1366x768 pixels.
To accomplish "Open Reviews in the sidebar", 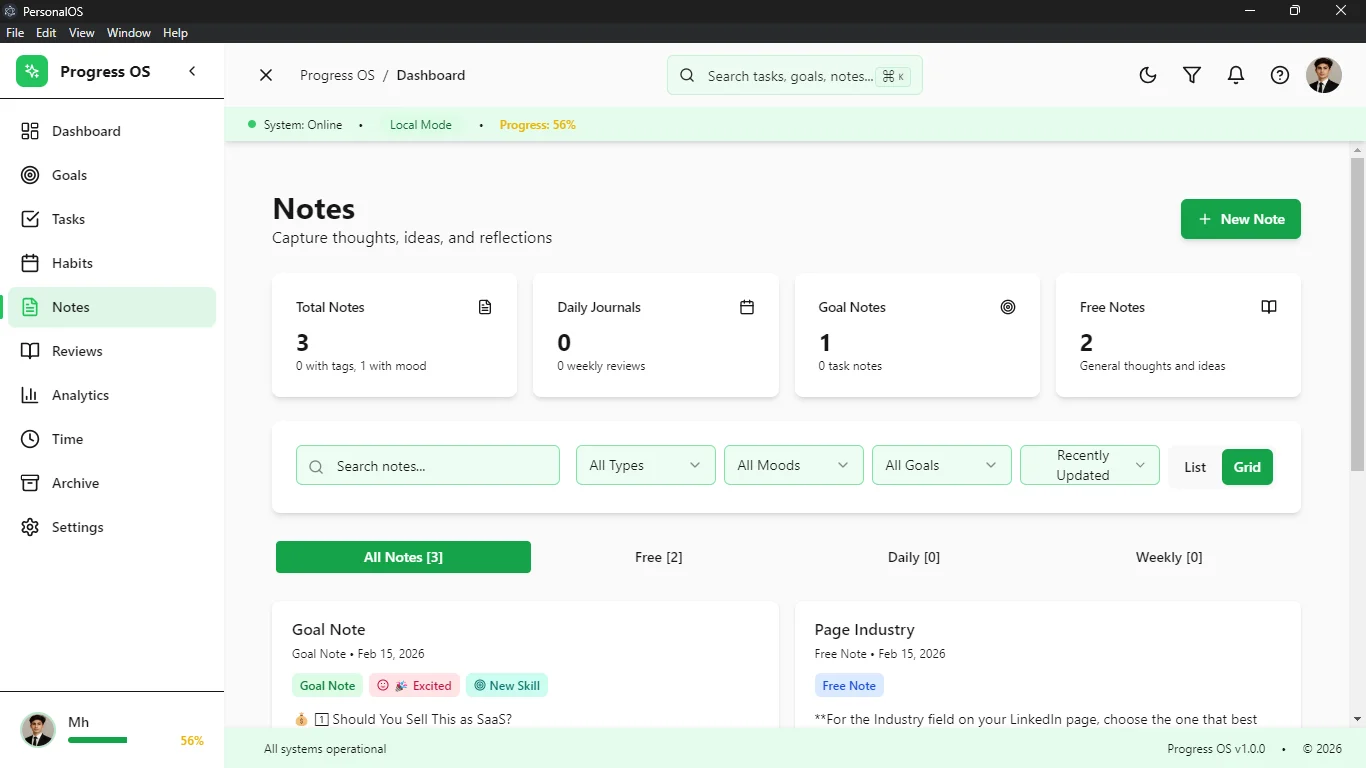I will point(112,351).
